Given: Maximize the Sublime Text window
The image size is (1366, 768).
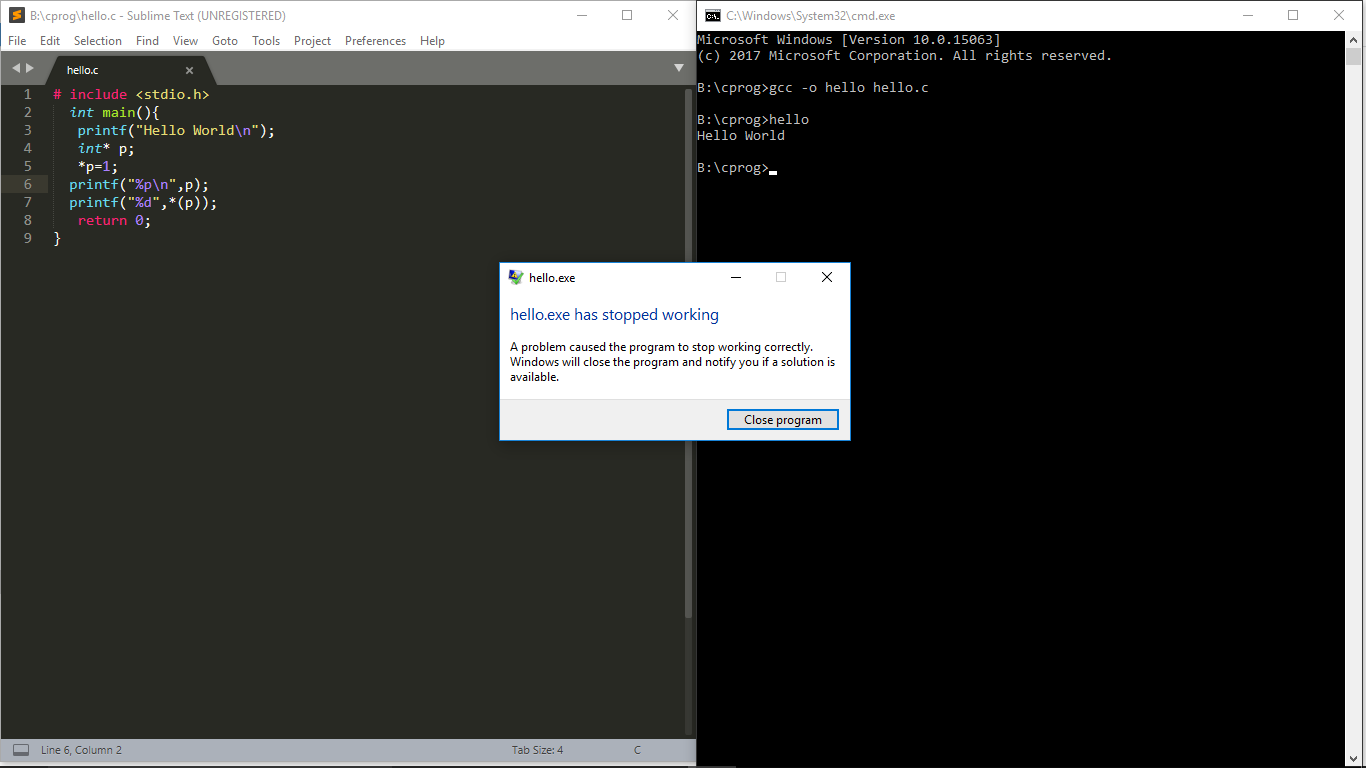Looking at the screenshot, I should [x=627, y=15].
